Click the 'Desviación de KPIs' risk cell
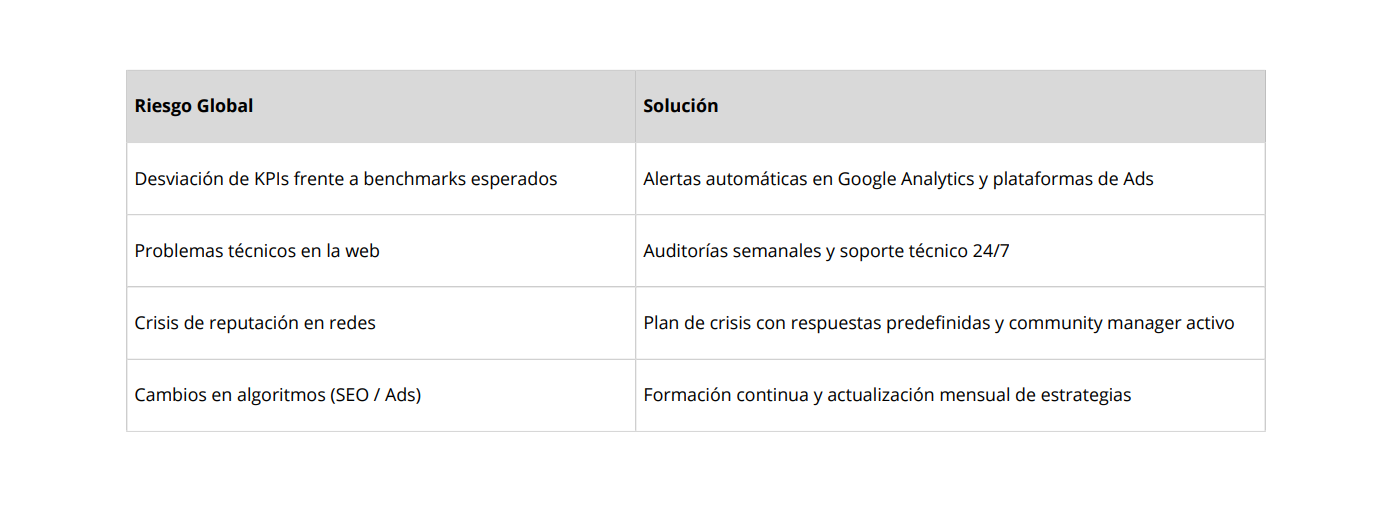 [x=346, y=179]
